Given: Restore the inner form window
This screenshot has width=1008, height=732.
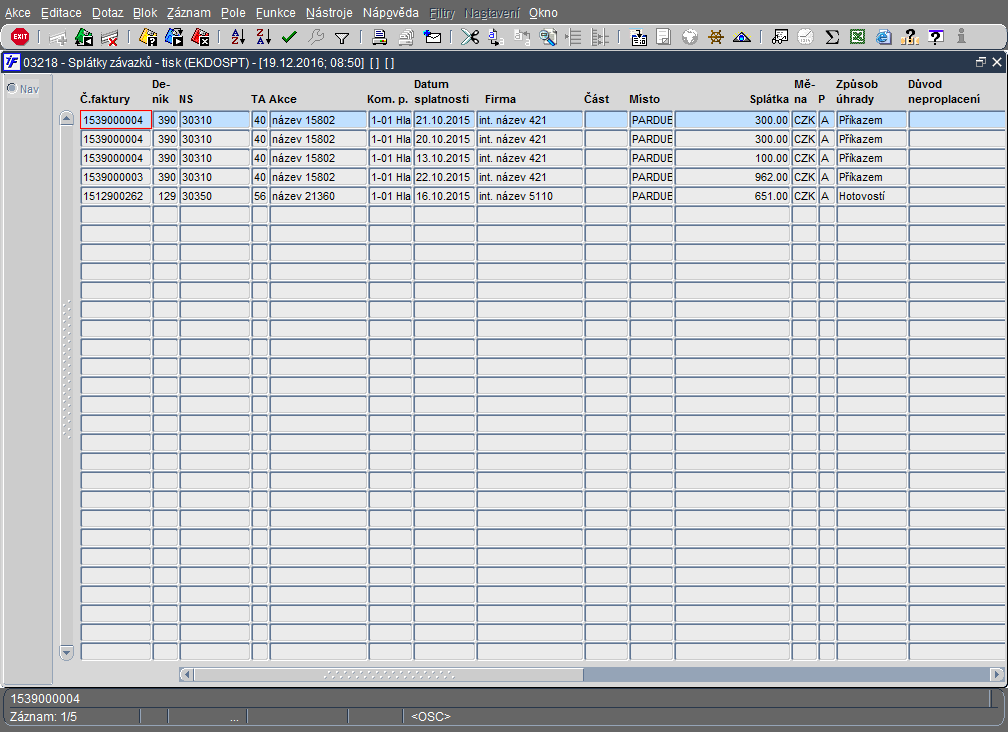Looking at the screenshot, I should [980, 62].
